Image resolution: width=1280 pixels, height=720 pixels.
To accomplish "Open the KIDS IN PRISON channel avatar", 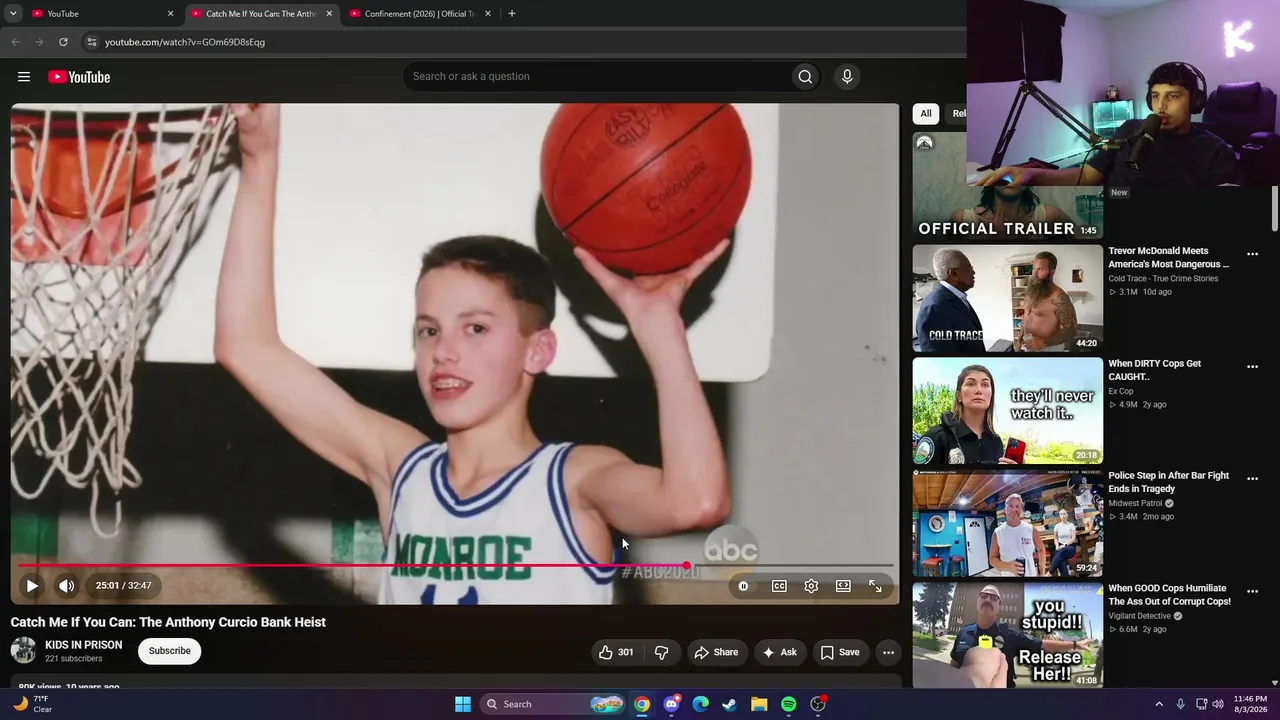I will point(23,651).
